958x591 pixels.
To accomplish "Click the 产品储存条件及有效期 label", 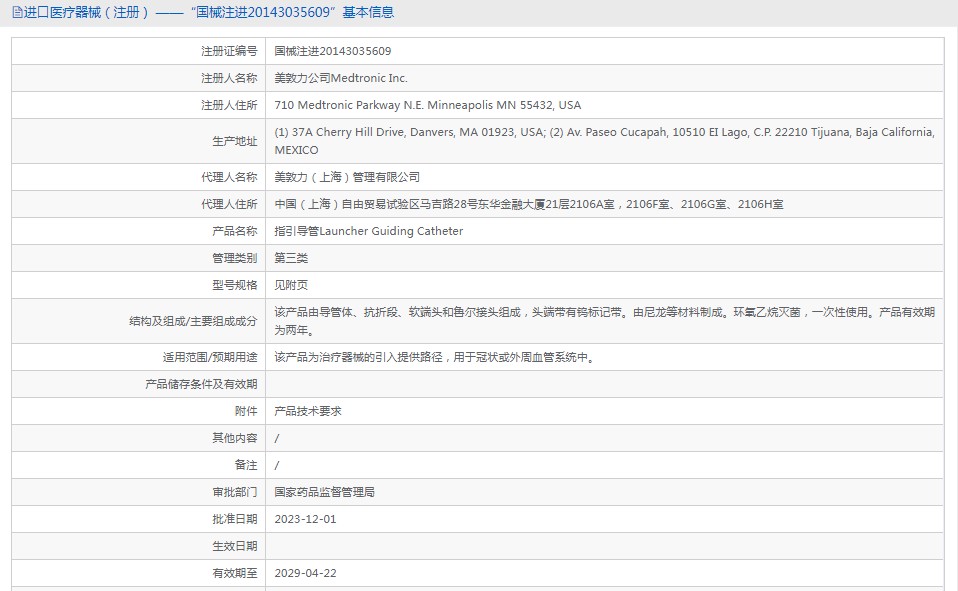I will (201, 384).
